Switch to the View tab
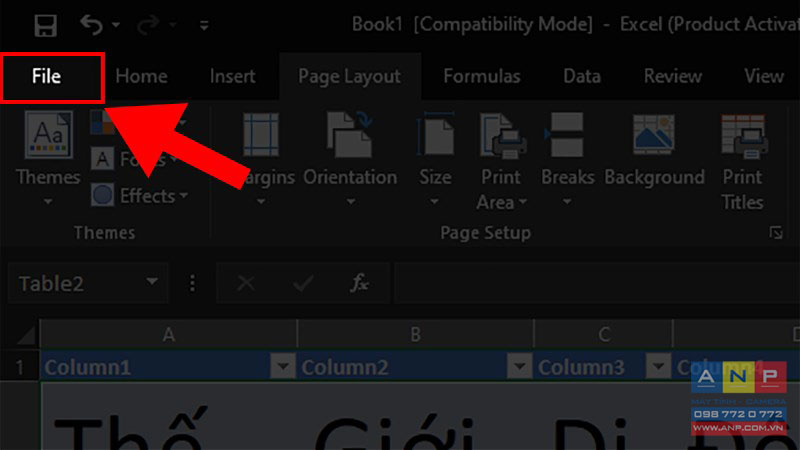 pyautogui.click(x=764, y=77)
